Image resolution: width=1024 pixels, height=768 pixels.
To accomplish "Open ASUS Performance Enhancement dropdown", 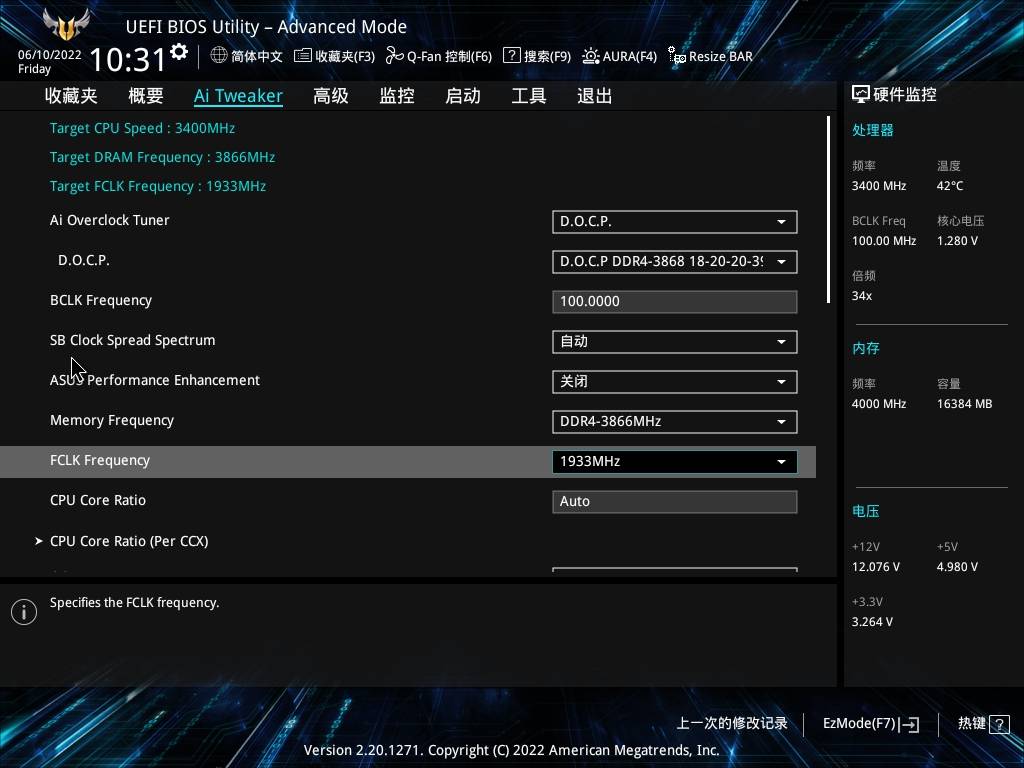I will 675,381.
